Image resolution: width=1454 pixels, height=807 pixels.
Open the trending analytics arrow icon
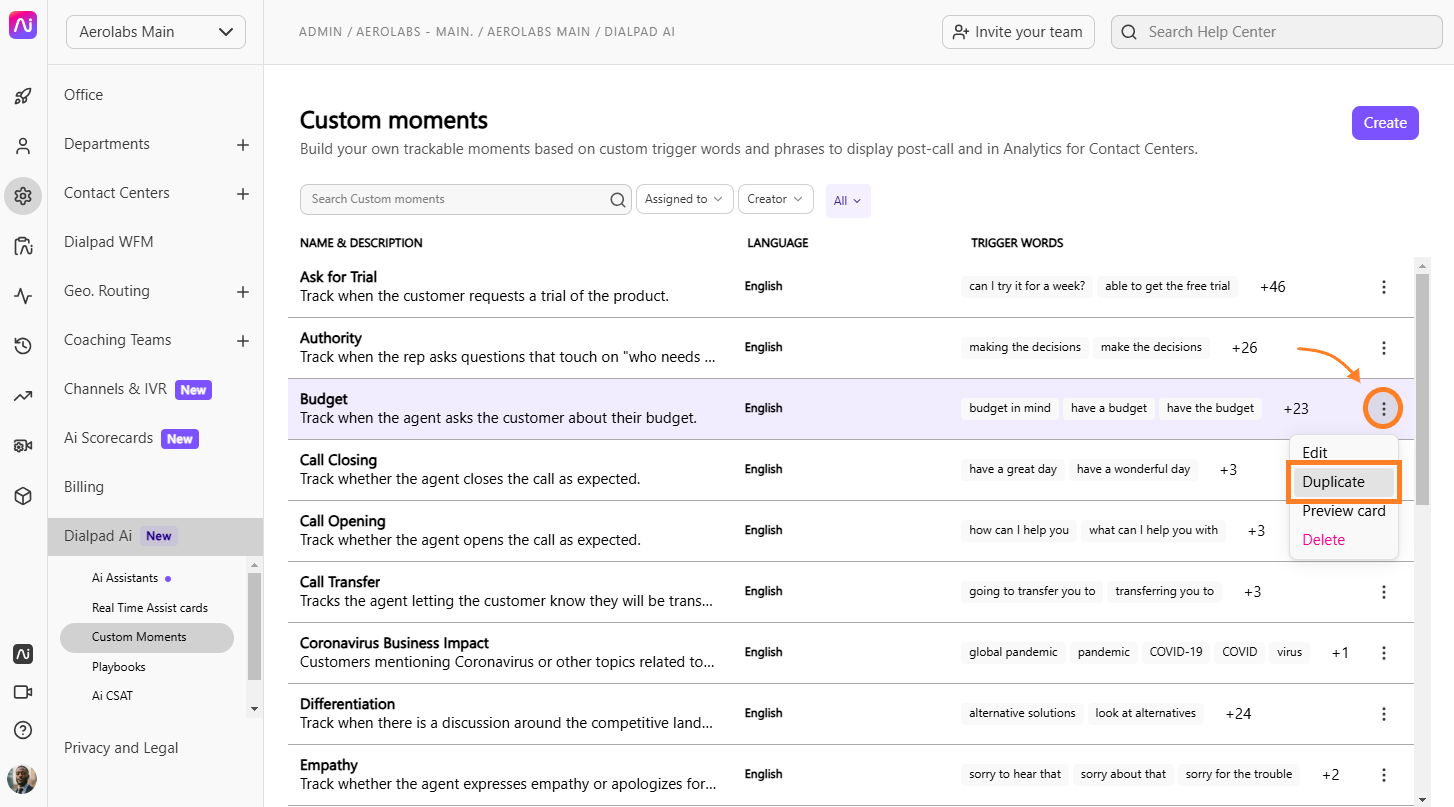coord(23,396)
